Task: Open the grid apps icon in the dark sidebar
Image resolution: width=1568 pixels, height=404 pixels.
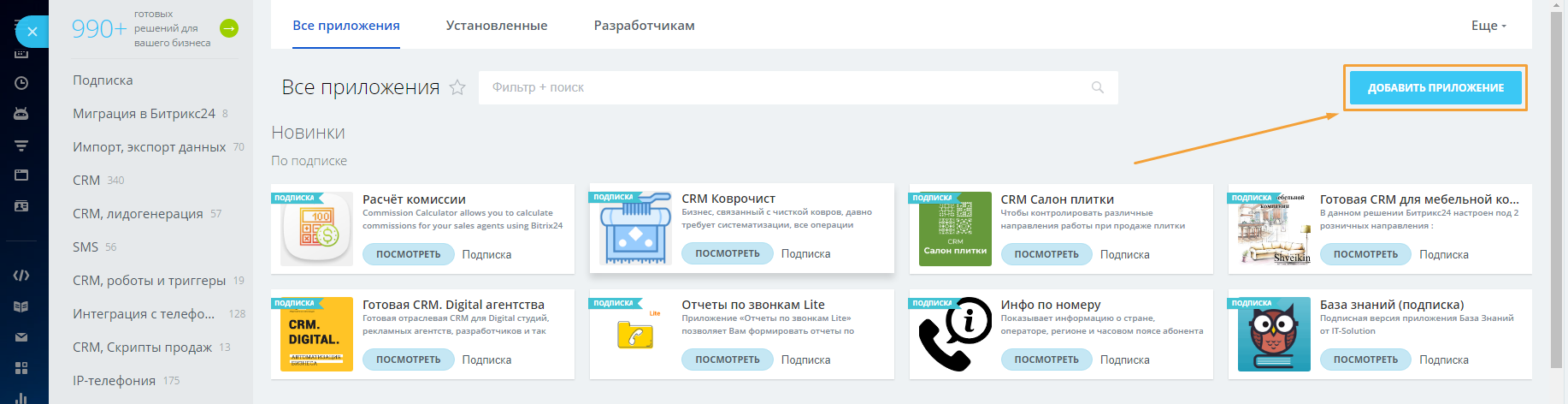Action: (x=21, y=368)
